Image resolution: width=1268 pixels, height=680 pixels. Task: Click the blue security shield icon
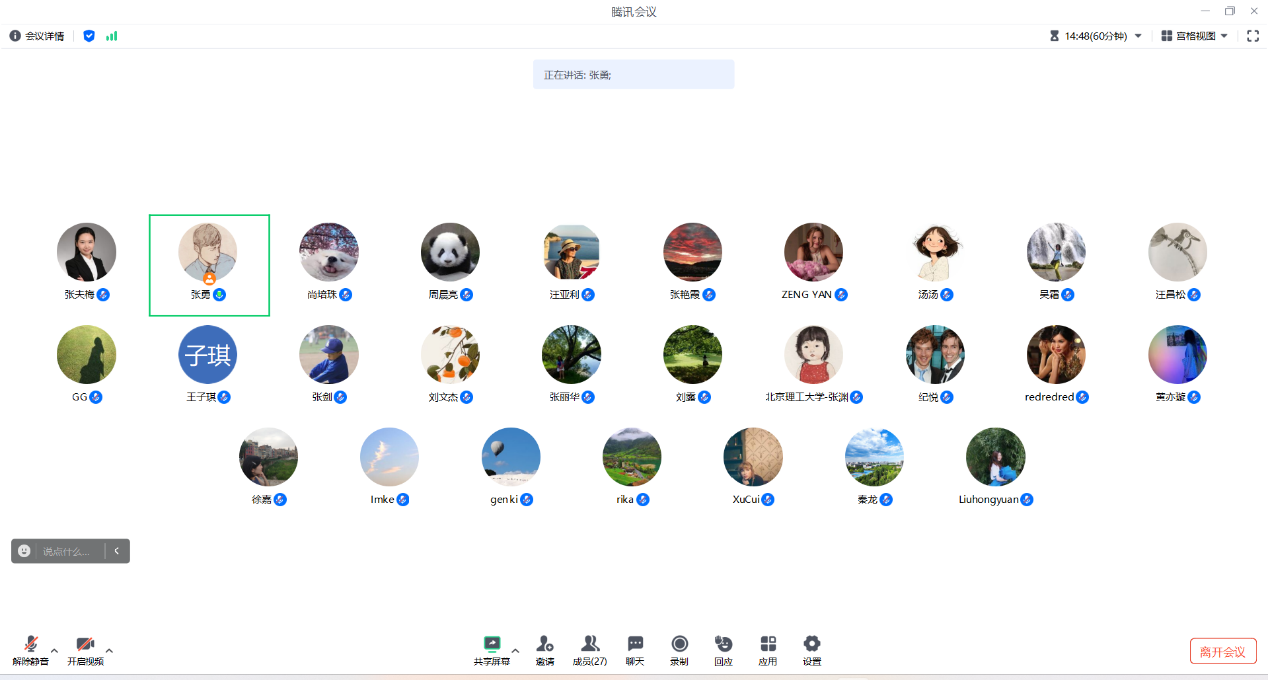pyautogui.click(x=89, y=36)
